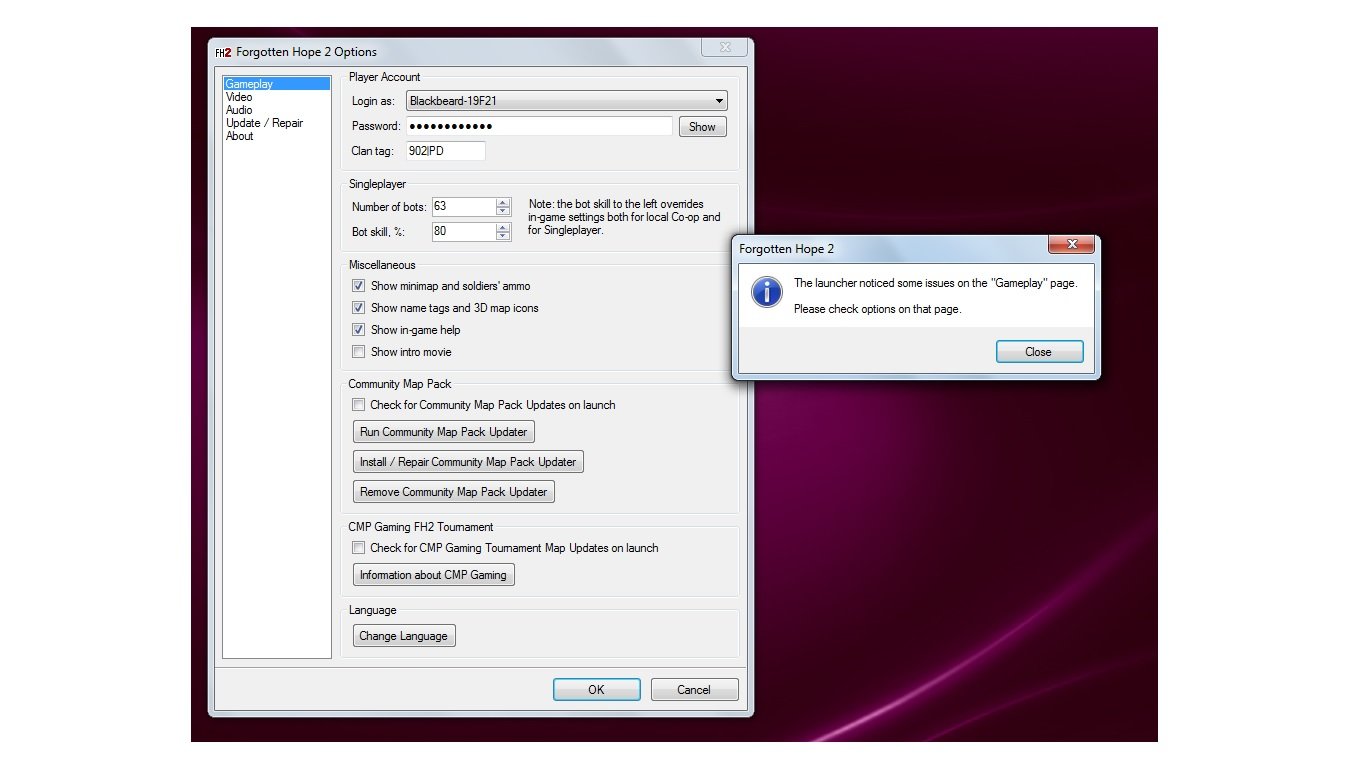
Task: Click into the Clan tag field
Action: coord(445,151)
